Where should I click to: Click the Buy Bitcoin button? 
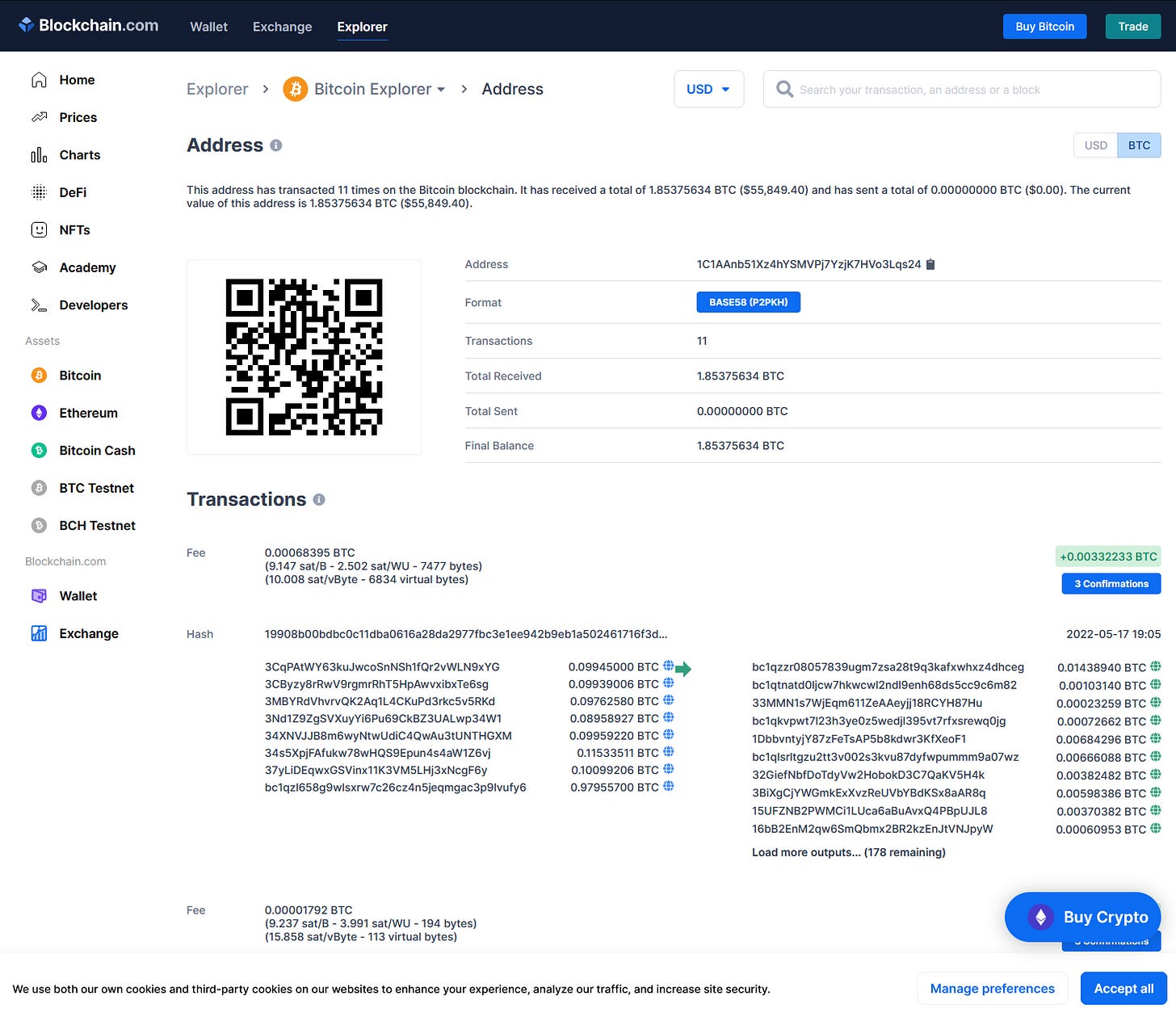tap(1044, 27)
